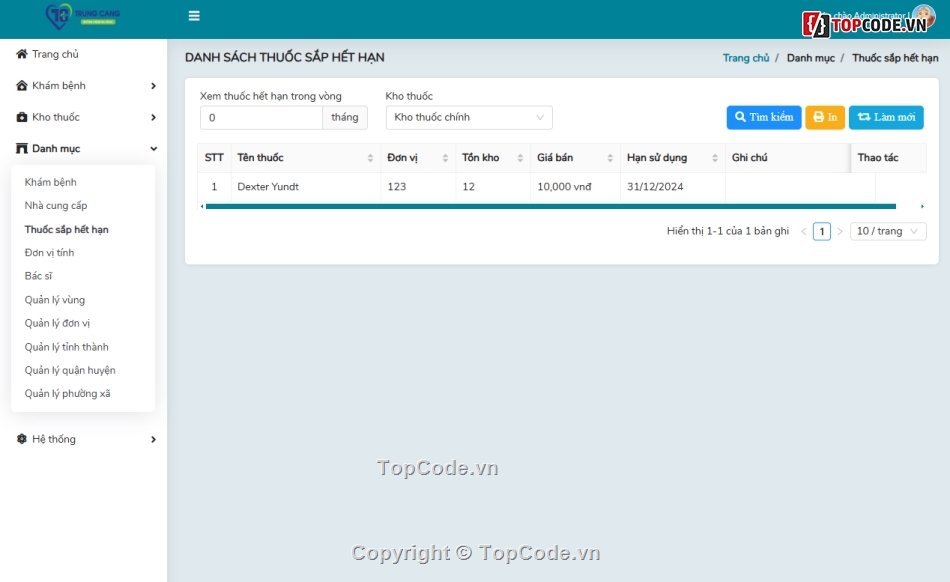Screen dimensions: 950x582
Task: Sort by Giá bán column arrows
Action: pyautogui.click(x=610, y=157)
